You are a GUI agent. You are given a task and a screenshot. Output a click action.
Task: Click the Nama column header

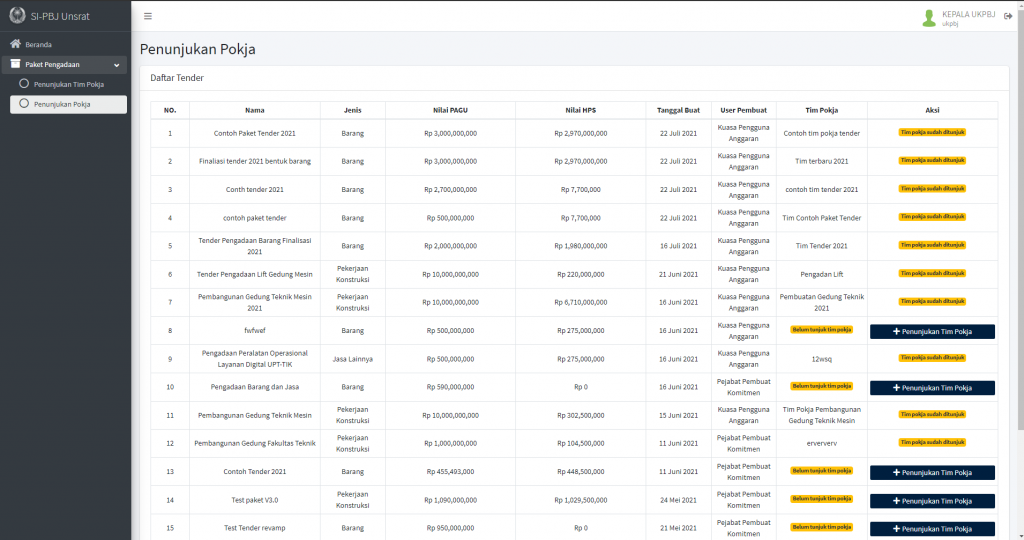[255, 110]
